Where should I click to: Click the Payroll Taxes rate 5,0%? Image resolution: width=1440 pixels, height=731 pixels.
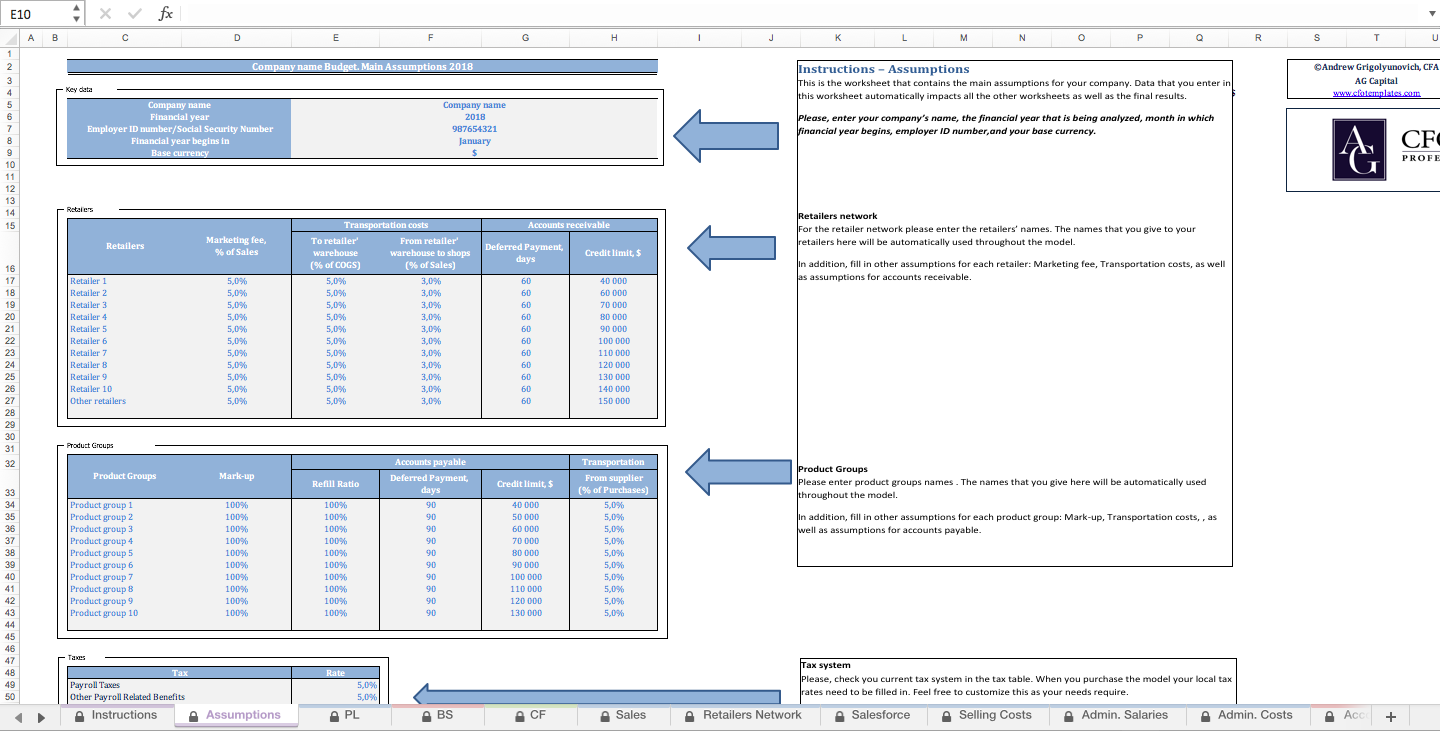[x=335, y=685]
